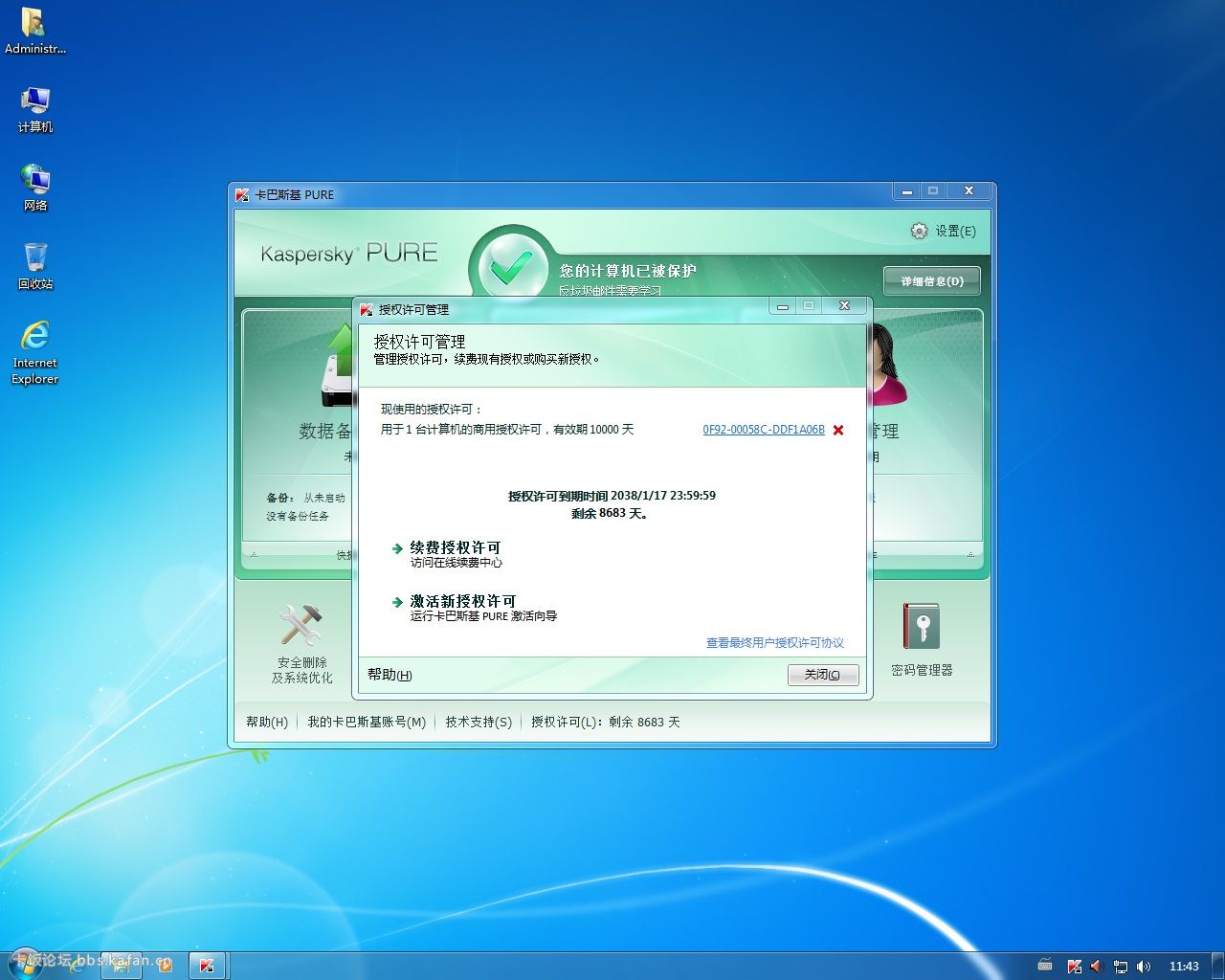Click the expiry text 2038/1/17 23:59:59
1225x980 pixels.
[x=663, y=496]
